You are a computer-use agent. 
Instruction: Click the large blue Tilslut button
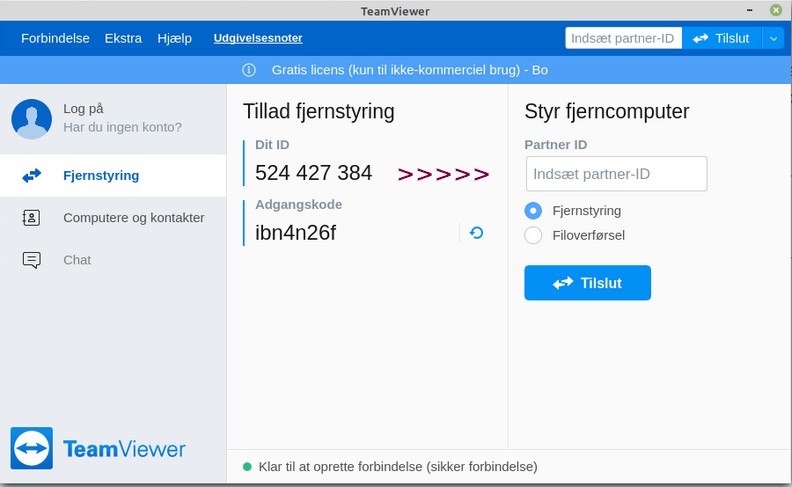tap(587, 283)
